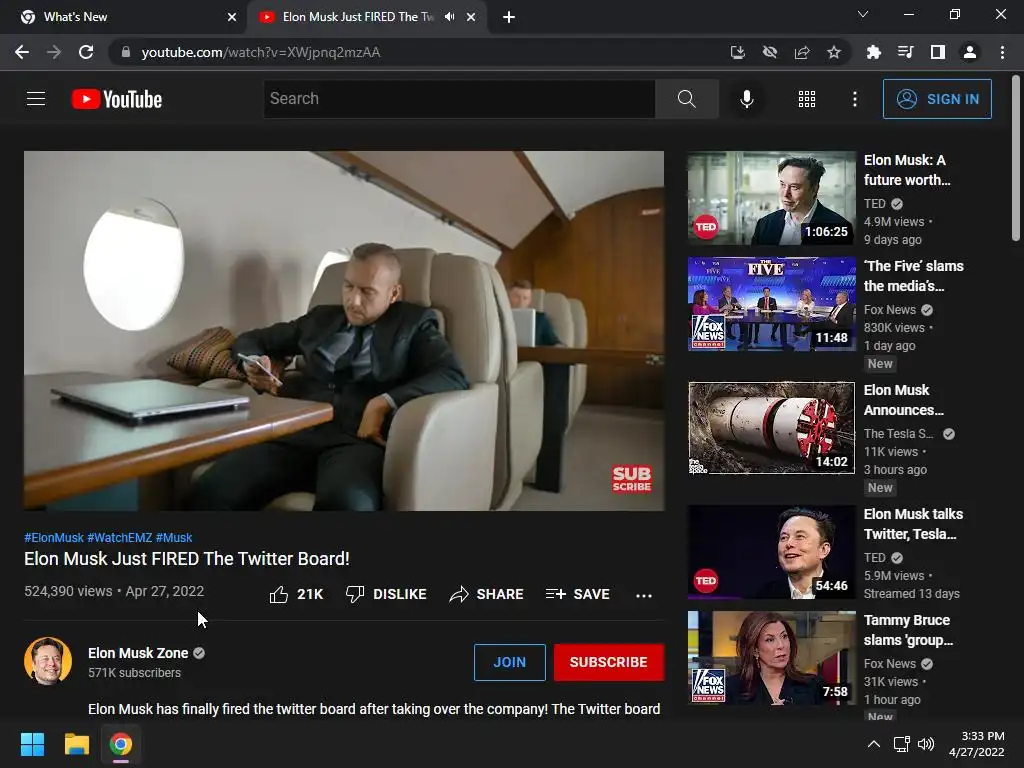This screenshot has height=768, width=1024.
Task: Open the Chrome profile icon
Action: tap(970, 52)
